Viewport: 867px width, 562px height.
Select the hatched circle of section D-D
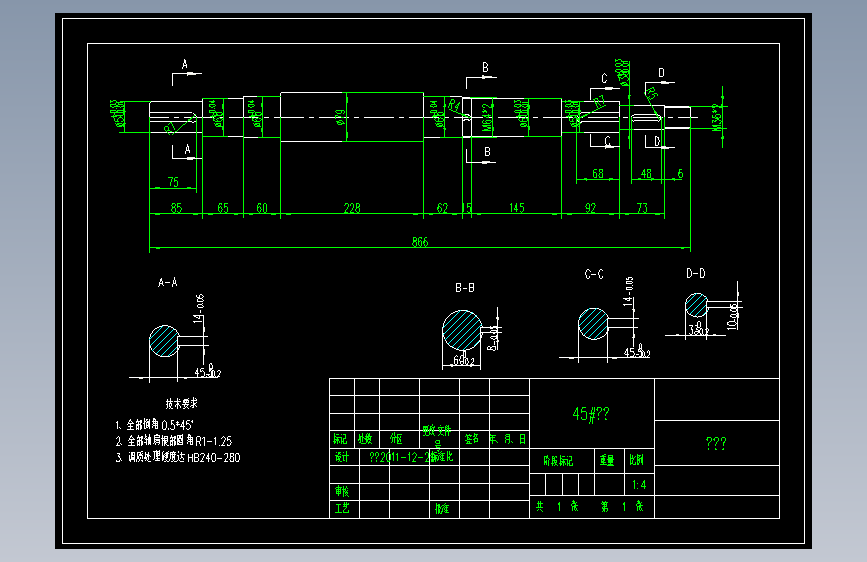click(x=696, y=305)
